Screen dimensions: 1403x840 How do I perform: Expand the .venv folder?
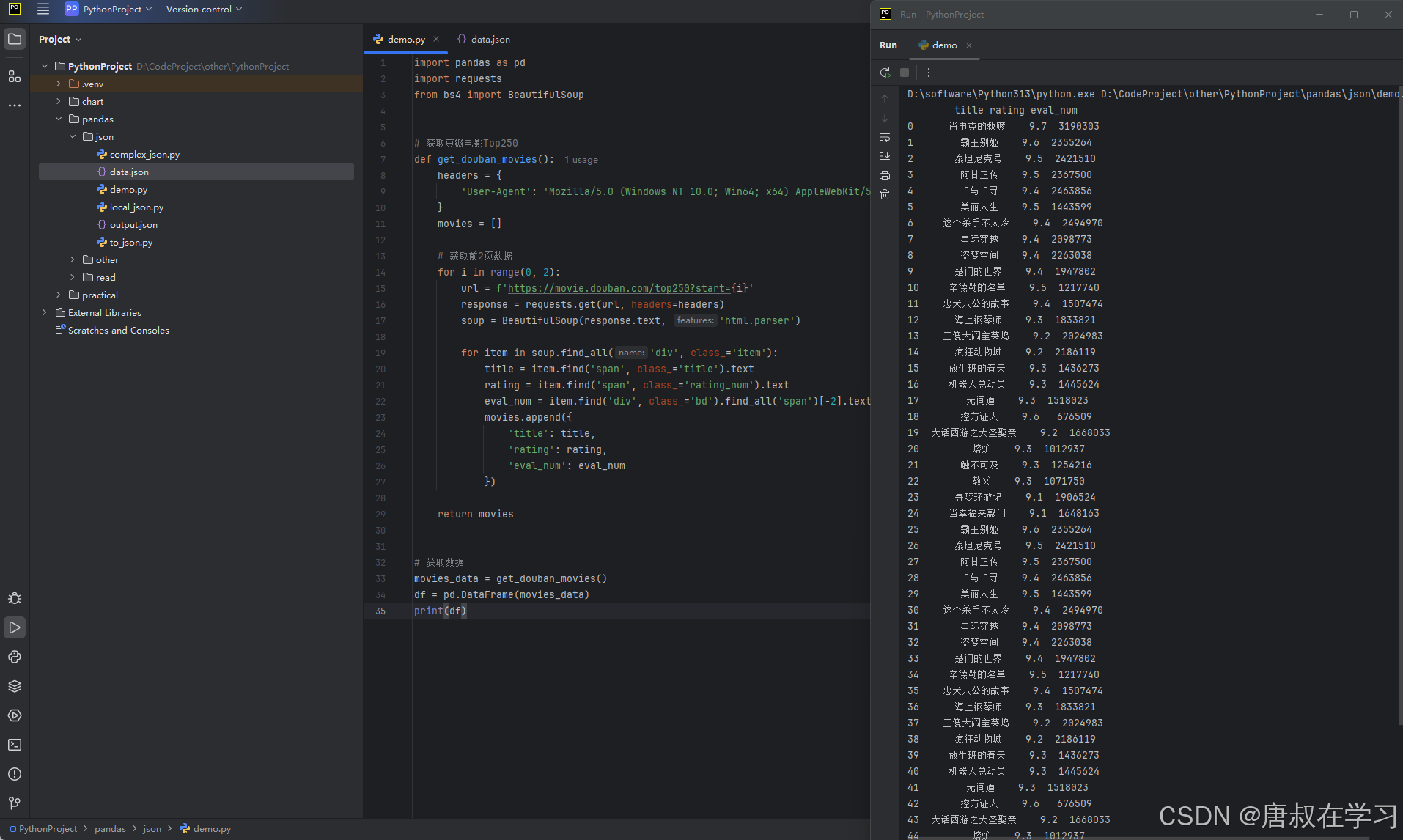pyautogui.click(x=59, y=84)
